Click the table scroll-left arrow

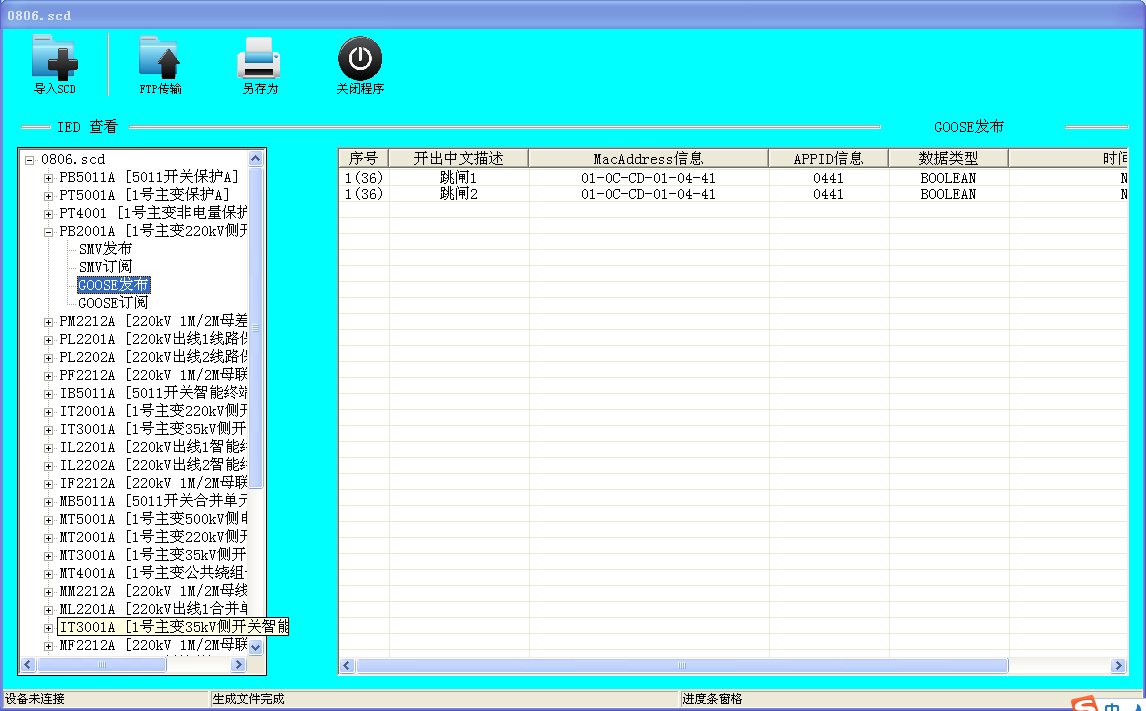point(348,666)
